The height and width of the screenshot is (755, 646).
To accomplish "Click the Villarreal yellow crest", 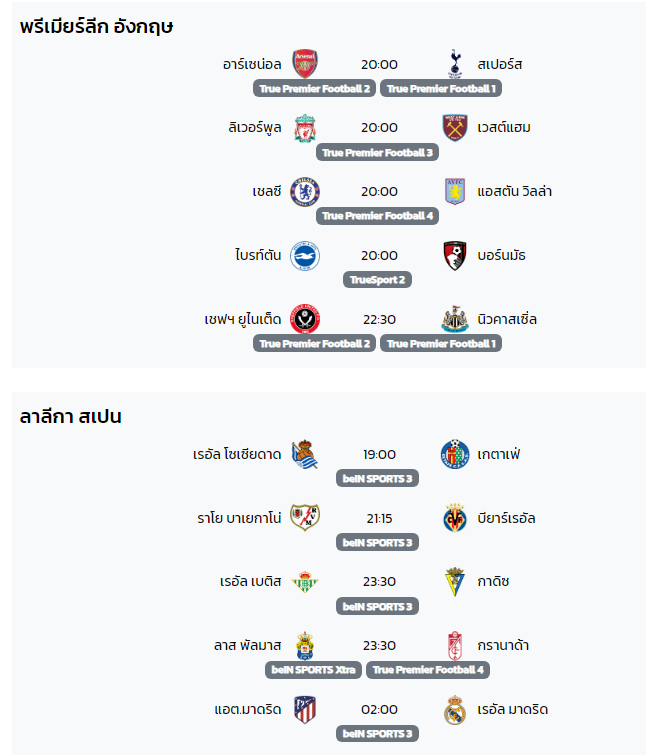I will (455, 518).
